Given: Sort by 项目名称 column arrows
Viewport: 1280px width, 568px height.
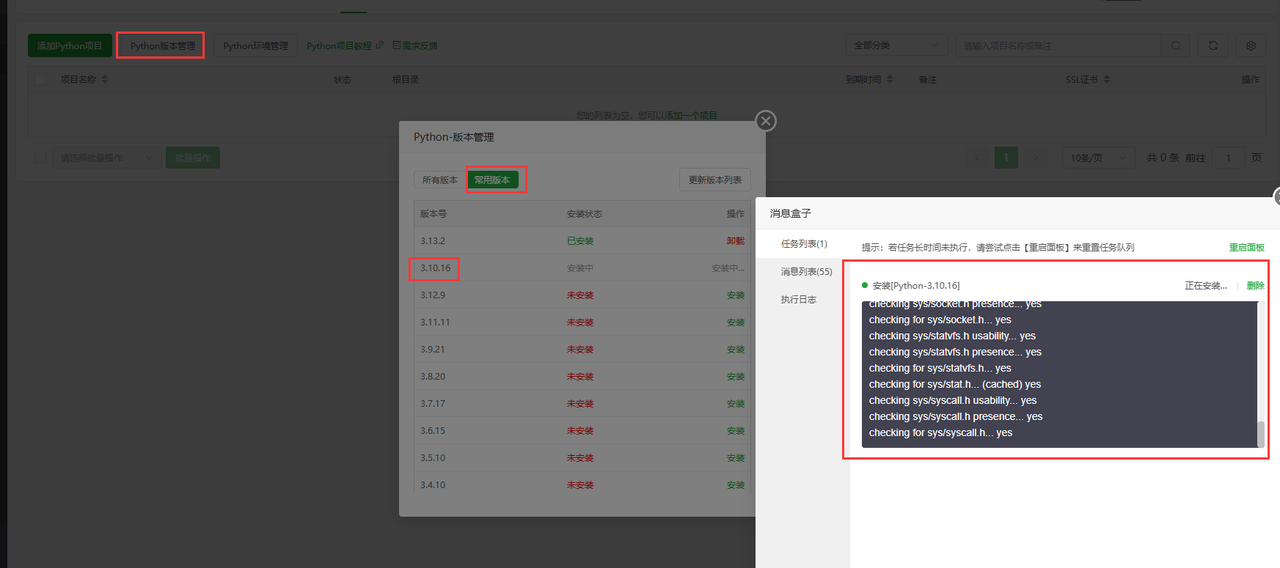Looking at the screenshot, I should click(x=105, y=79).
